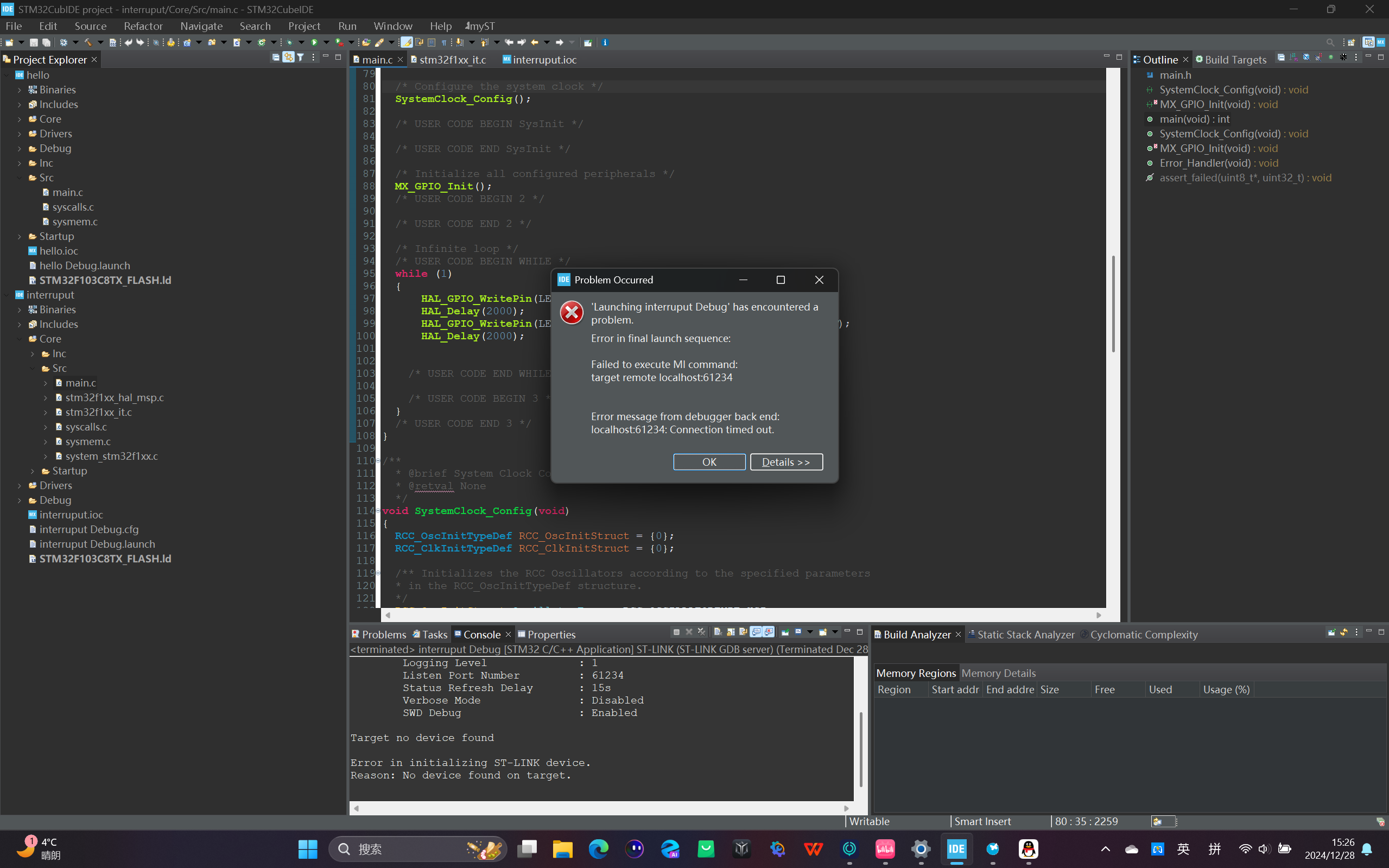Toggle Hide Fields in Outline
The image size is (1389, 868).
tap(1306, 58)
